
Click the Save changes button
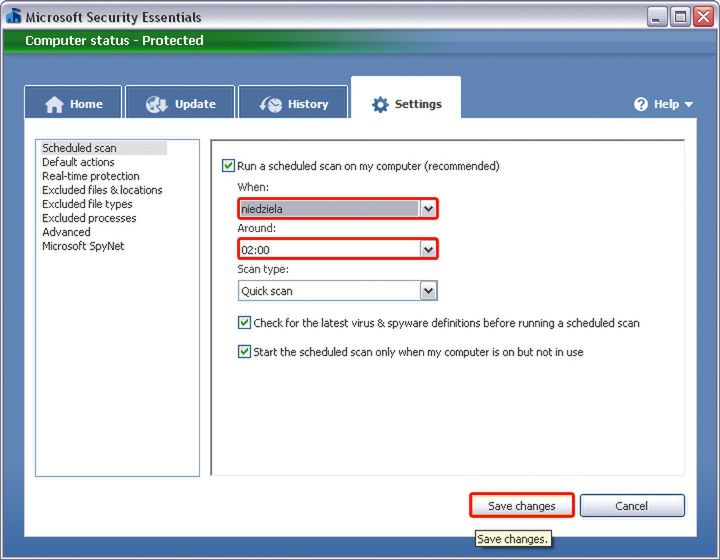(522, 505)
